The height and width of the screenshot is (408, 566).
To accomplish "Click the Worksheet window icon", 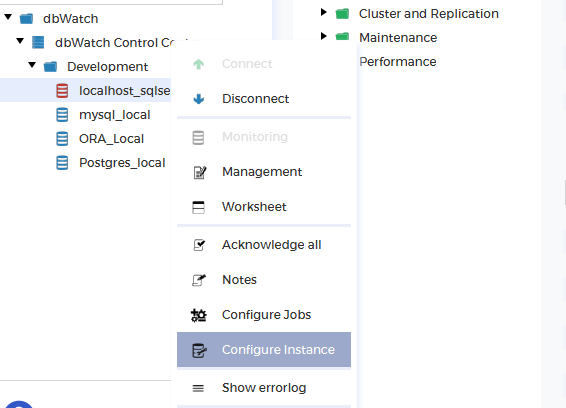I will coord(198,207).
